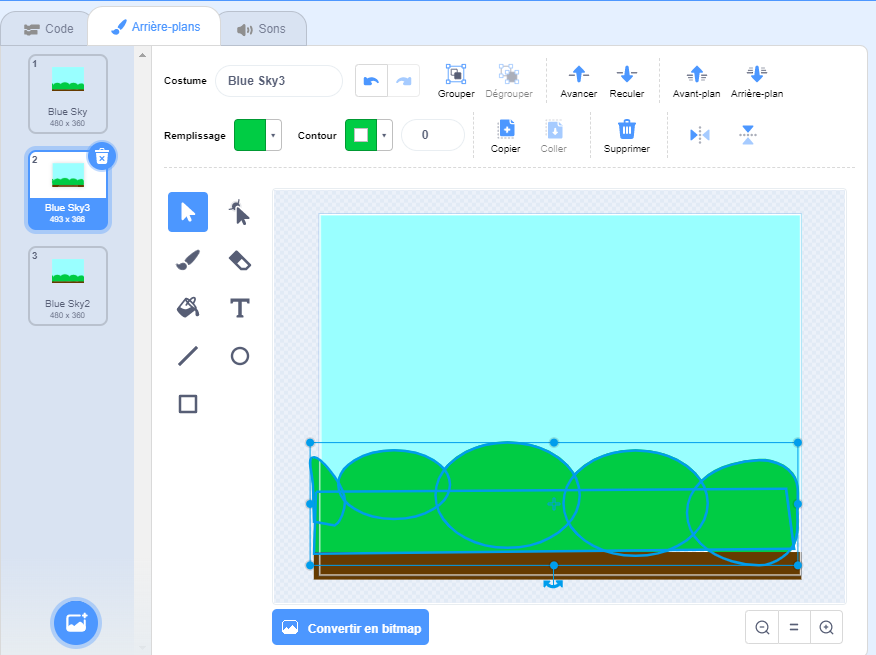876x655 pixels.
Task: Click the green Remplissage color swatch
Action: 250,135
